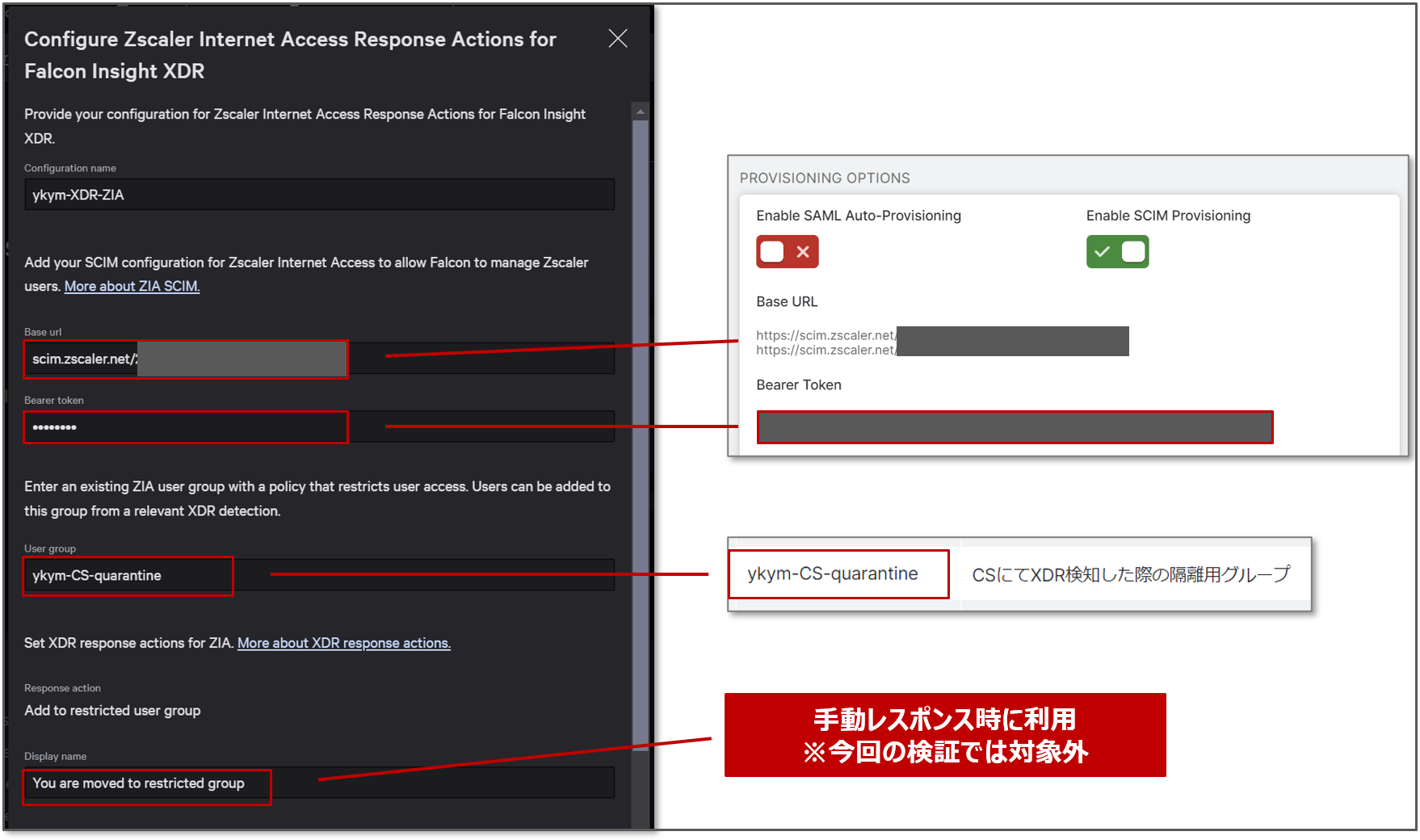Click the Base url input field
Viewport: 1420px width, 840px height.
(x=319, y=359)
